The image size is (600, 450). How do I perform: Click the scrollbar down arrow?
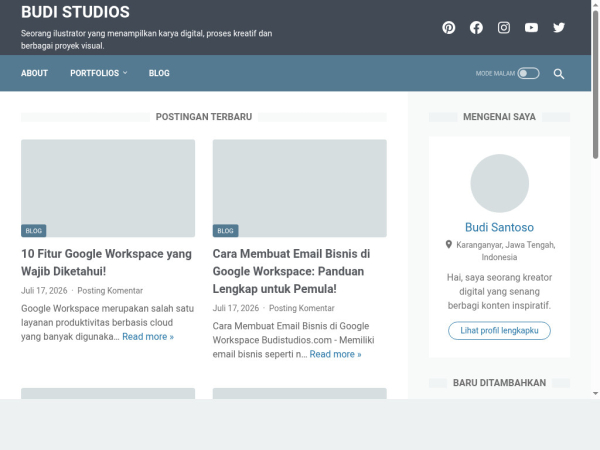[595, 393]
